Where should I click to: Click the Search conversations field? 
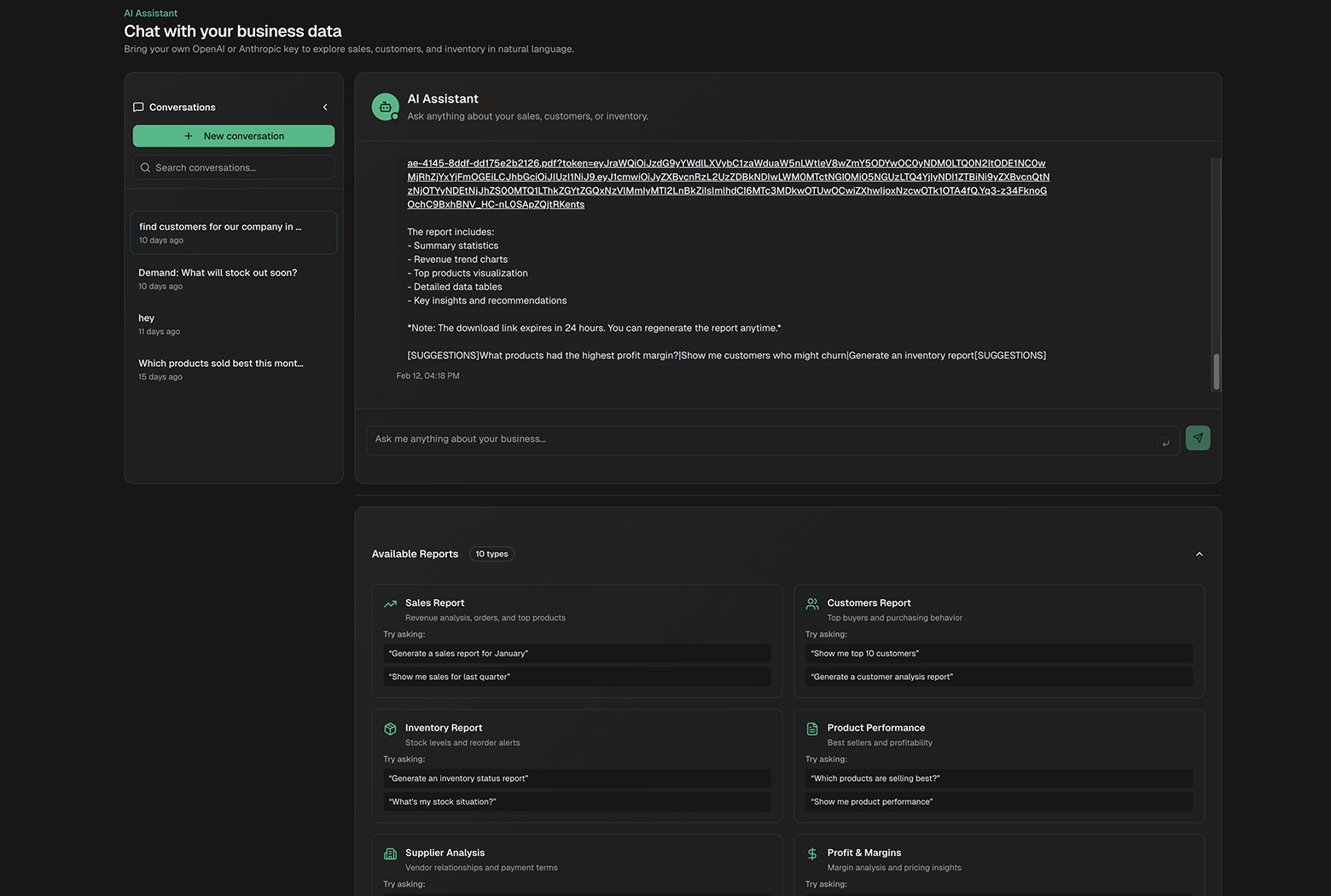click(233, 167)
